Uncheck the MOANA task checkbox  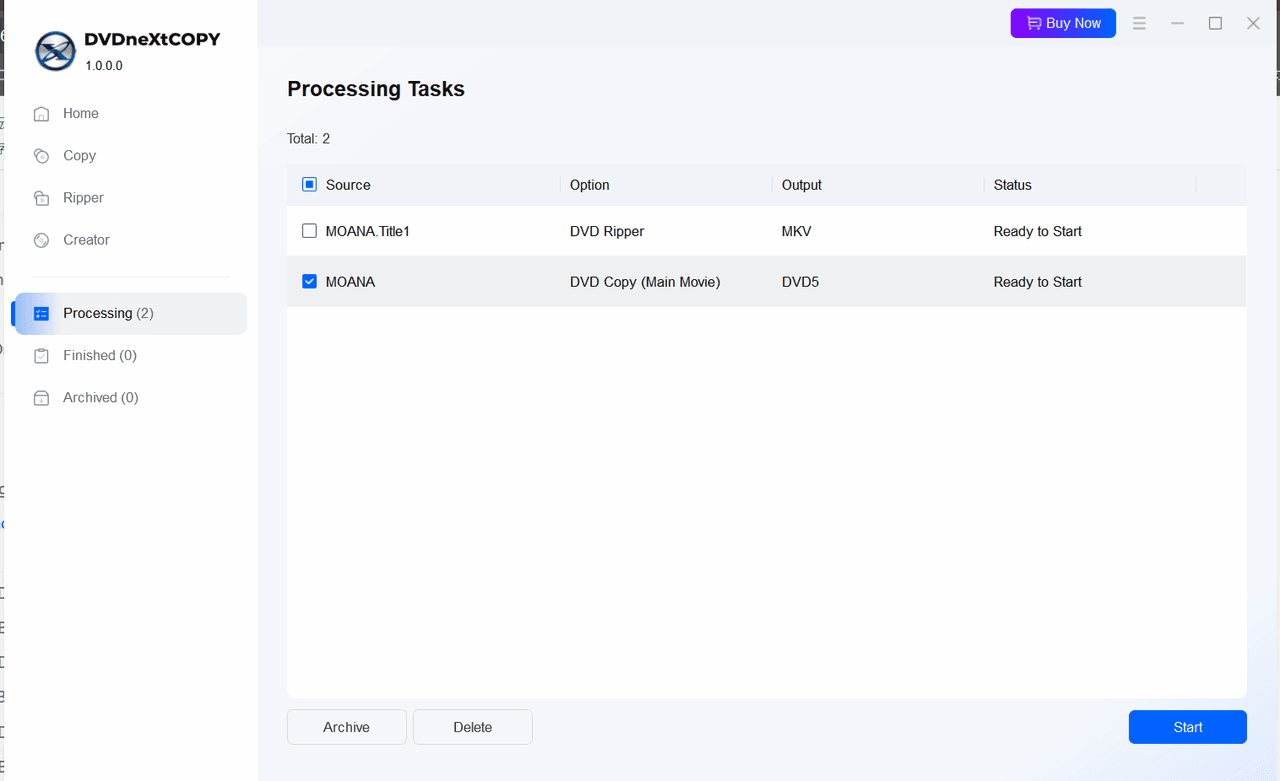(309, 282)
